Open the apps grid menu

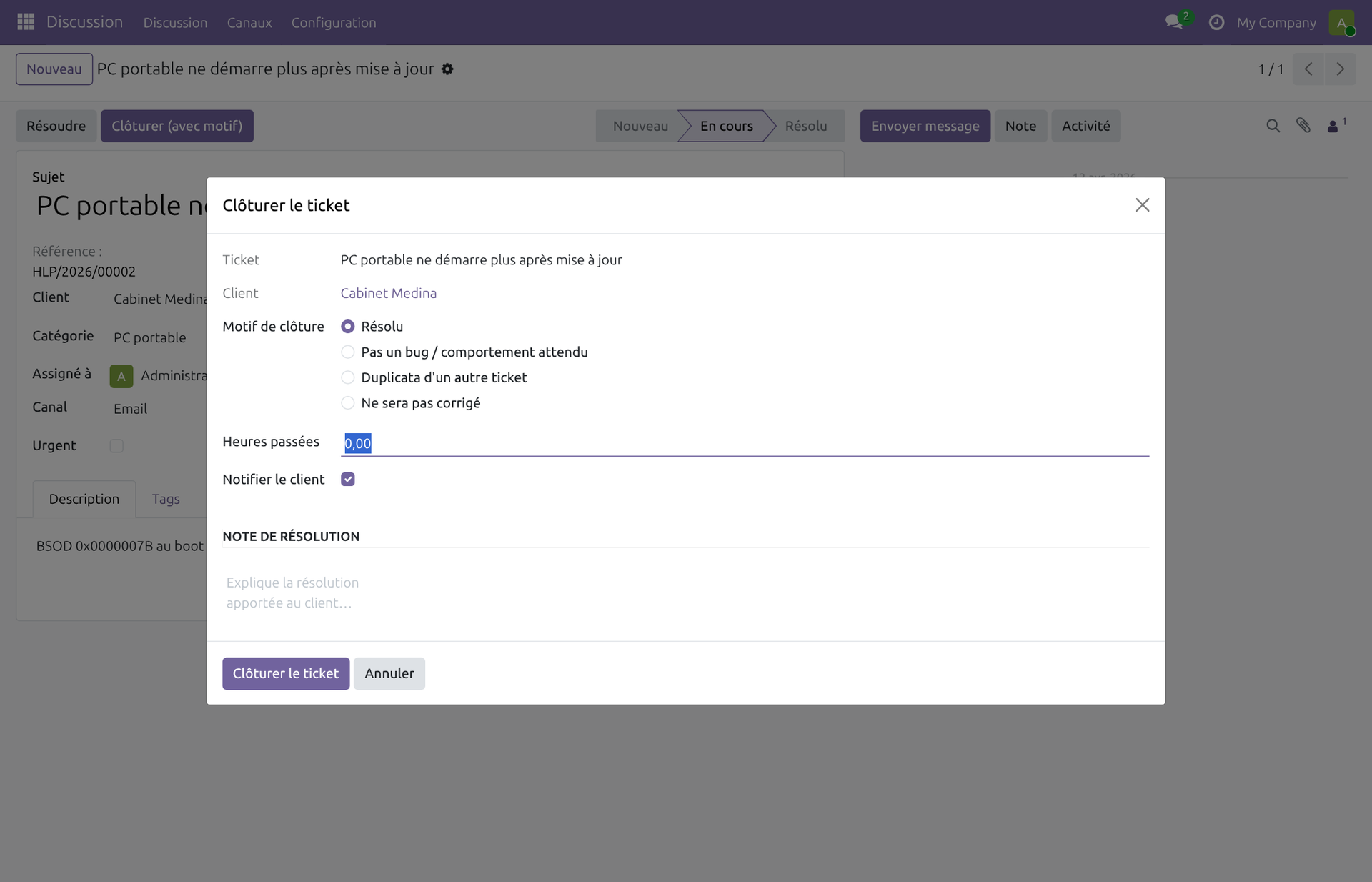[24, 21]
